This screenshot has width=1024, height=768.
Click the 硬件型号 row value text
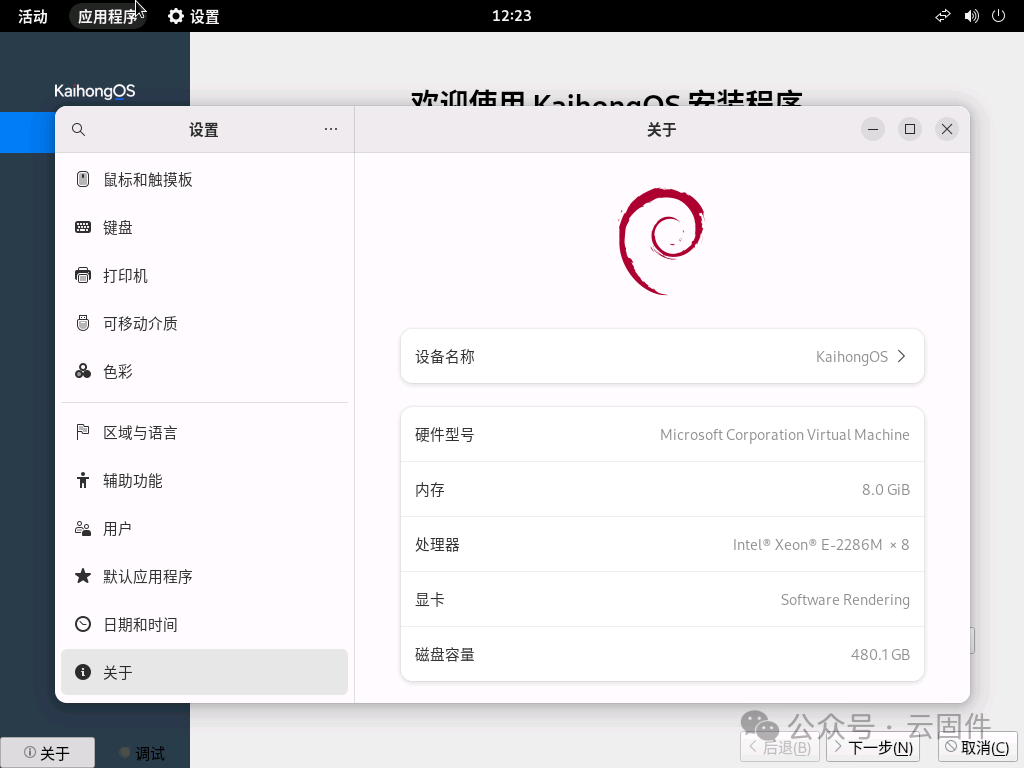pos(784,434)
